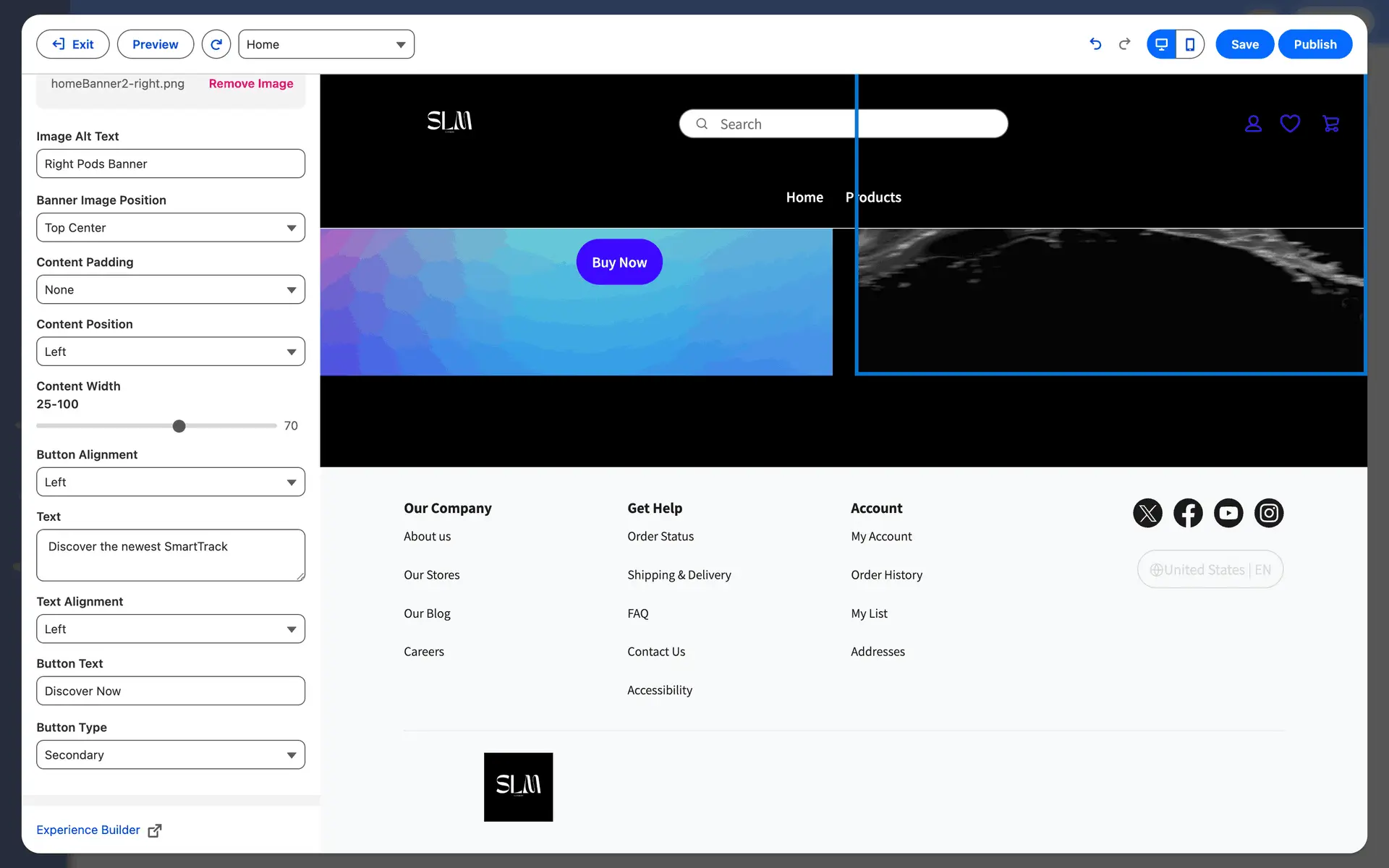Open the shopping cart icon
The image size is (1389, 868).
click(1330, 124)
